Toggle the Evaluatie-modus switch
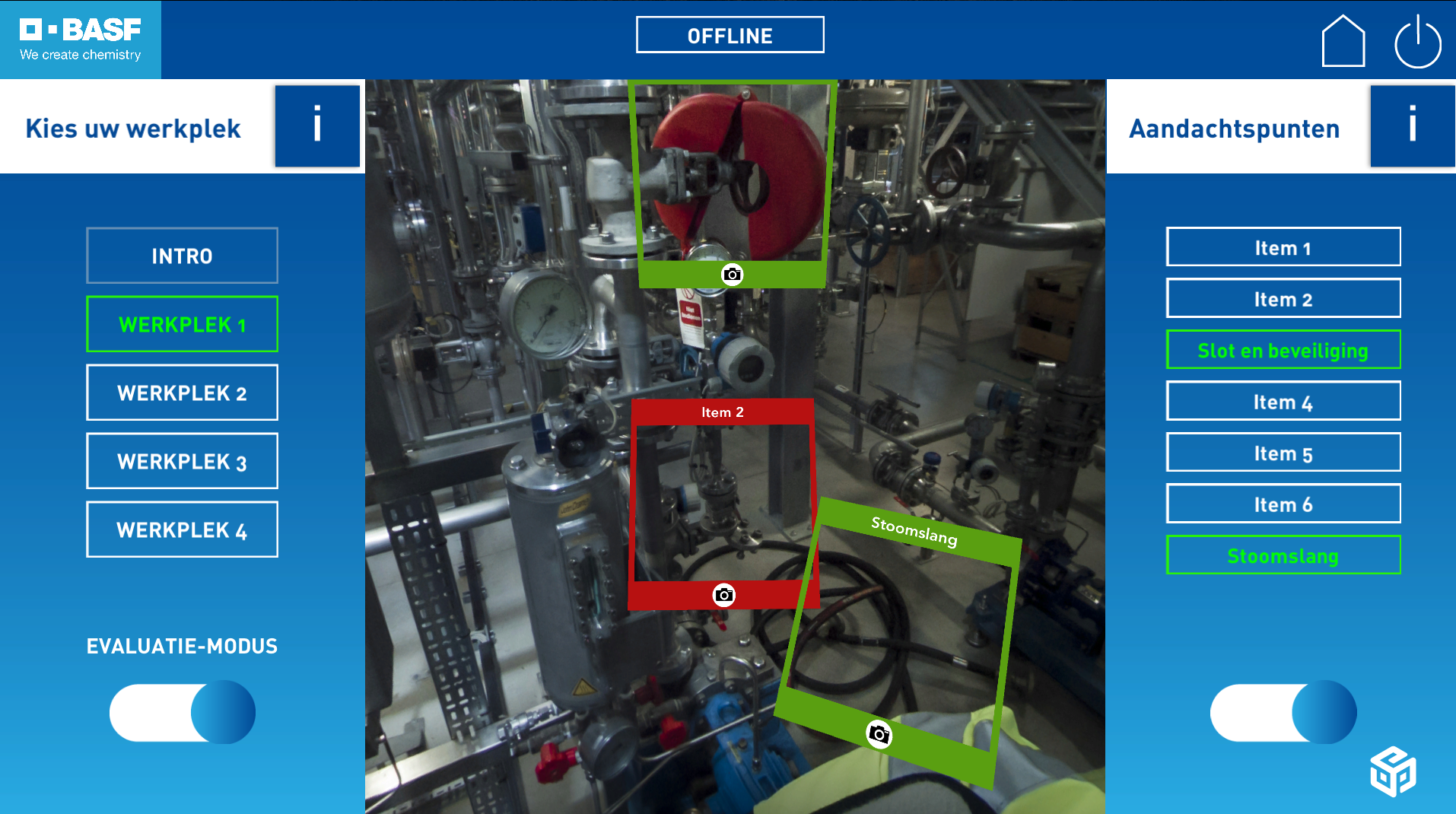This screenshot has height=814, width=1456. (183, 712)
